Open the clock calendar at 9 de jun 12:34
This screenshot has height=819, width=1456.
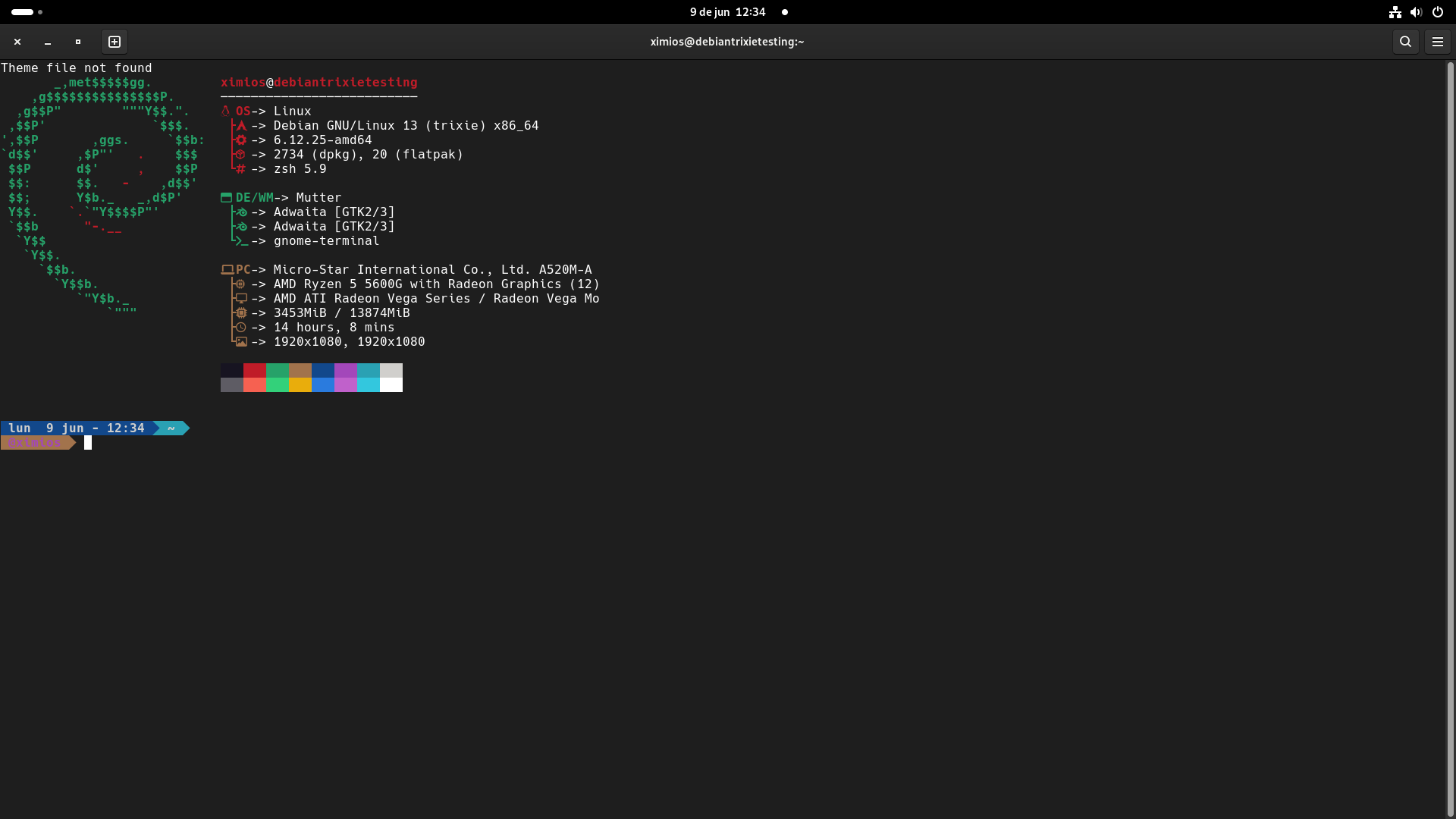click(x=727, y=12)
